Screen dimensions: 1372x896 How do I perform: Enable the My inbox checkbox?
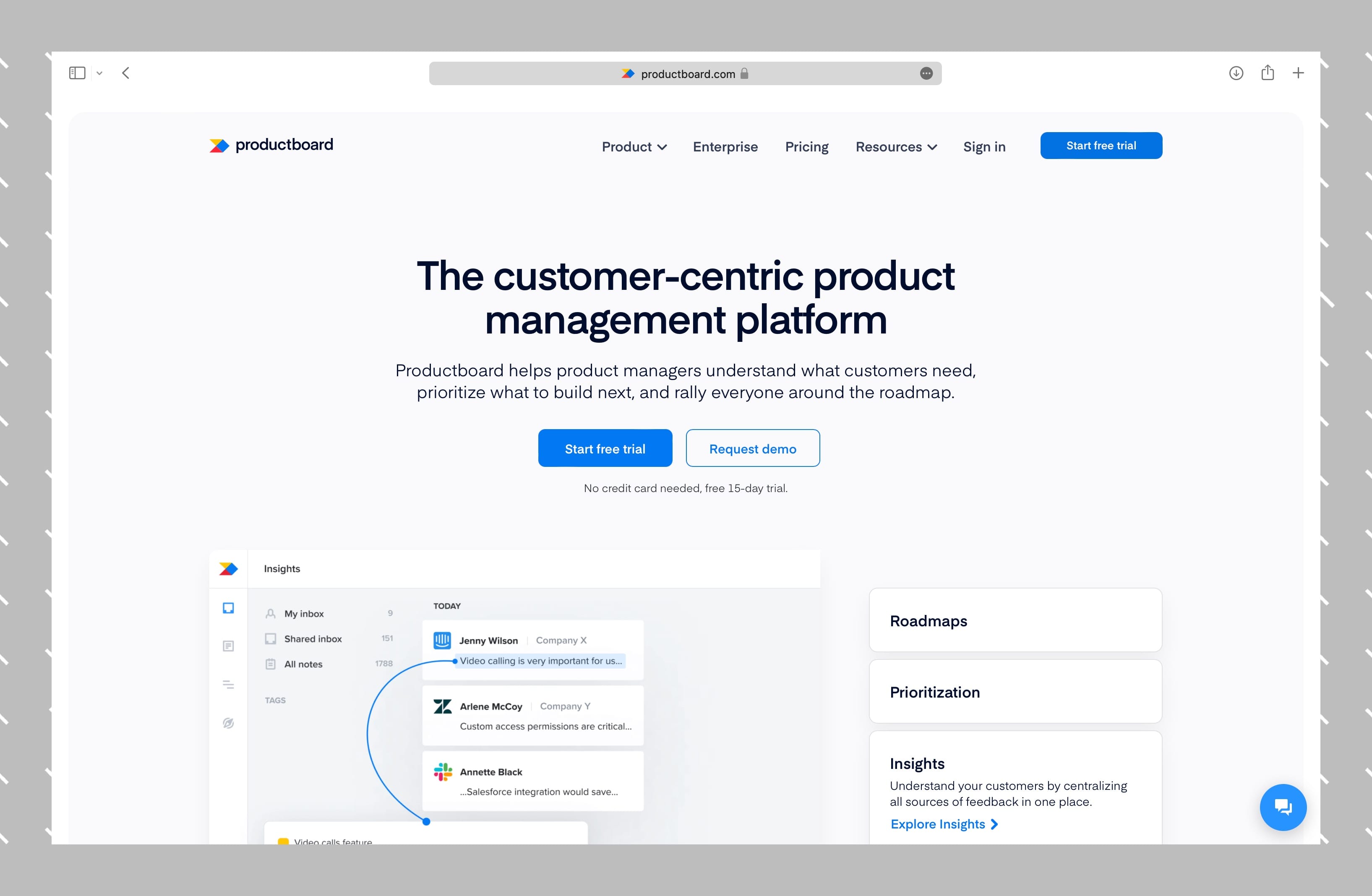[x=270, y=612]
